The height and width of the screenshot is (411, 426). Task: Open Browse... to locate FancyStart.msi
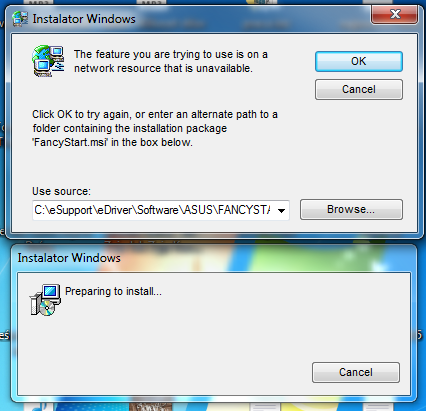[351, 209]
